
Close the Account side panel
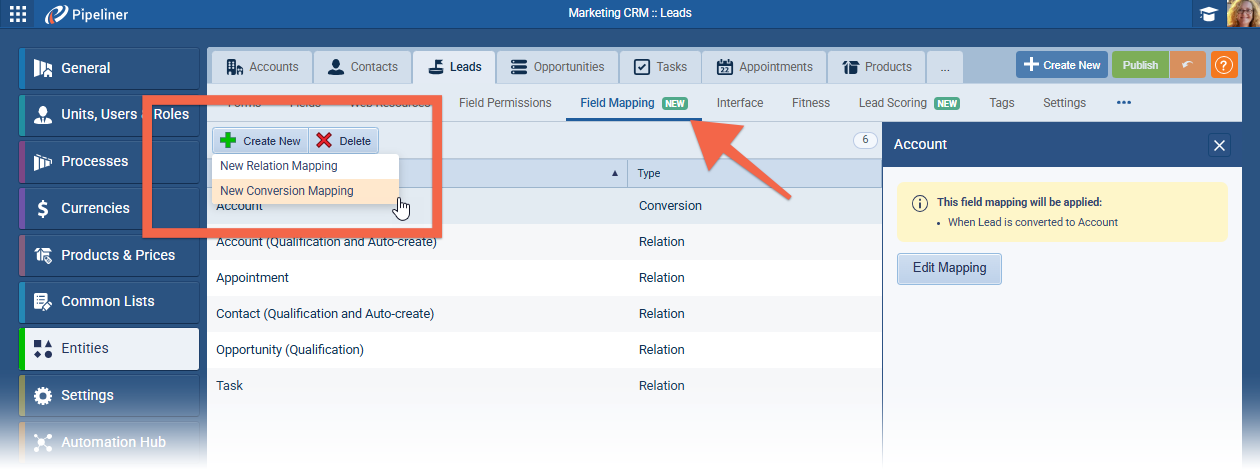pyautogui.click(x=1219, y=145)
